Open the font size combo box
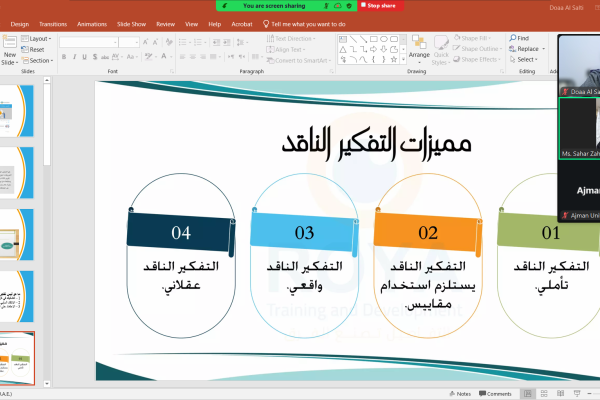 pyautogui.click(x=129, y=42)
